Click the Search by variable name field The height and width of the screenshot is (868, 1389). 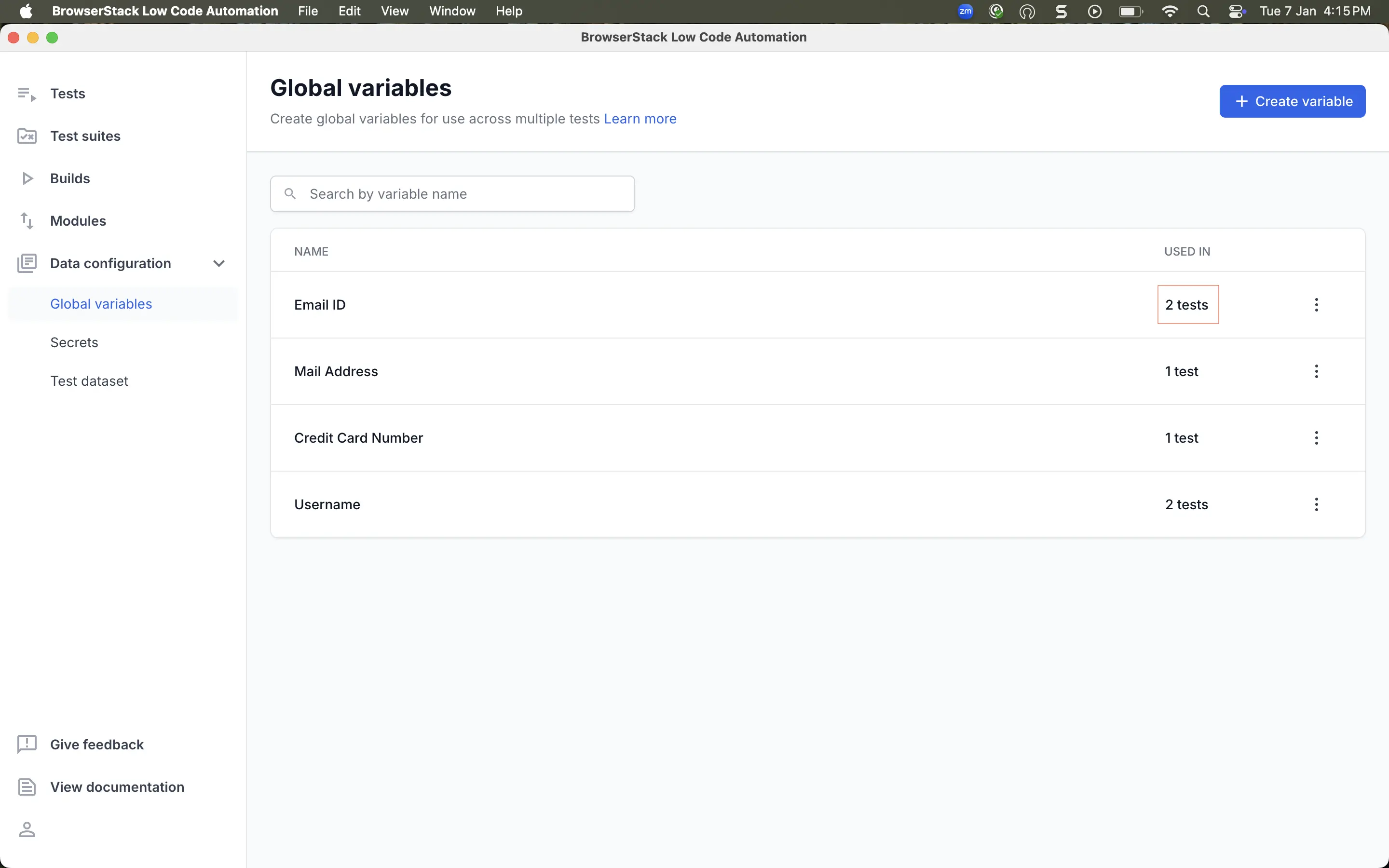tap(452, 194)
